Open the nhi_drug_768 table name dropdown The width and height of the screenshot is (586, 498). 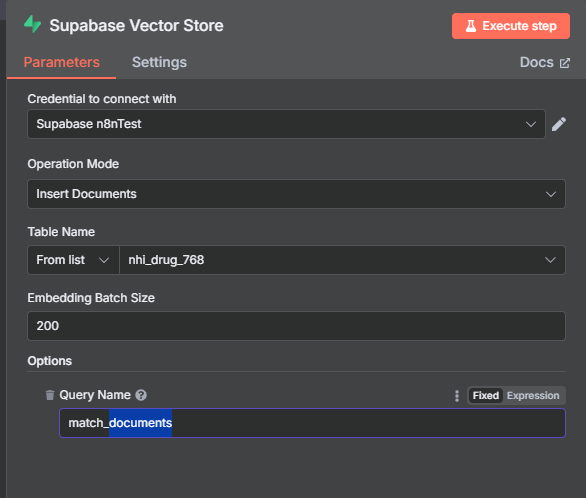point(342,260)
